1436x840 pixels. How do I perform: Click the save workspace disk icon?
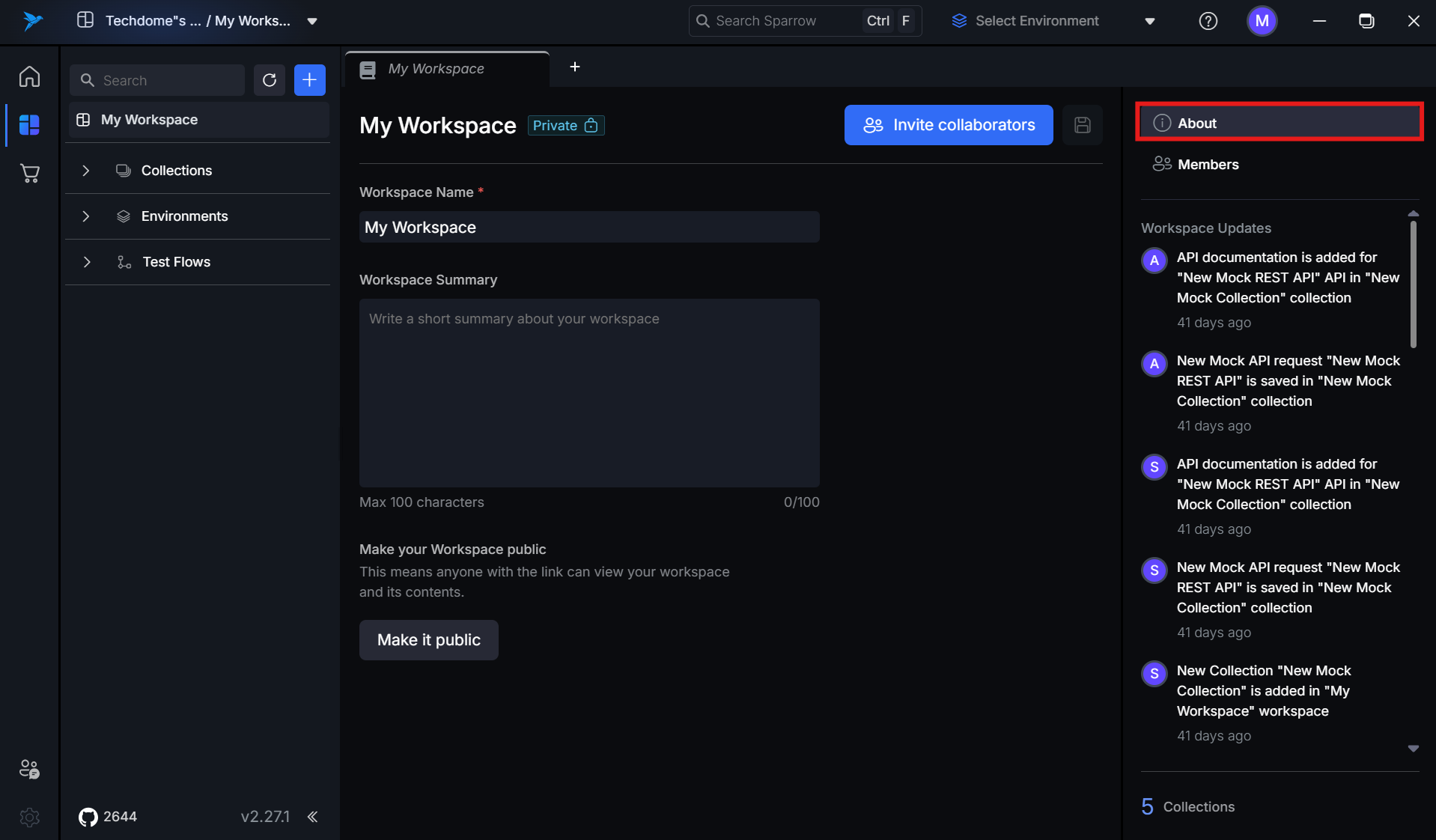[x=1083, y=125]
